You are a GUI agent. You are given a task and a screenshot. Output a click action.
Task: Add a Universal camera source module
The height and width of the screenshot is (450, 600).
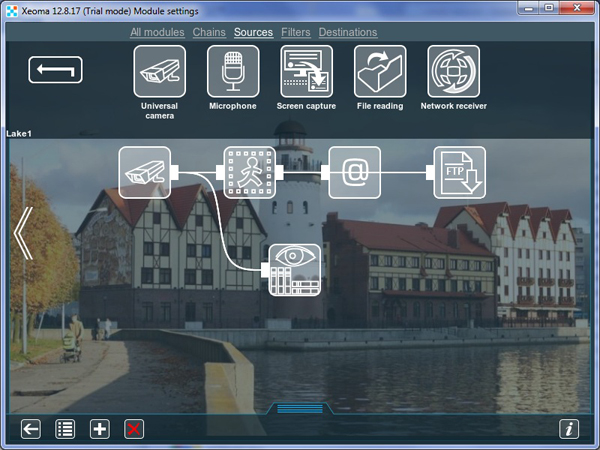click(x=160, y=71)
